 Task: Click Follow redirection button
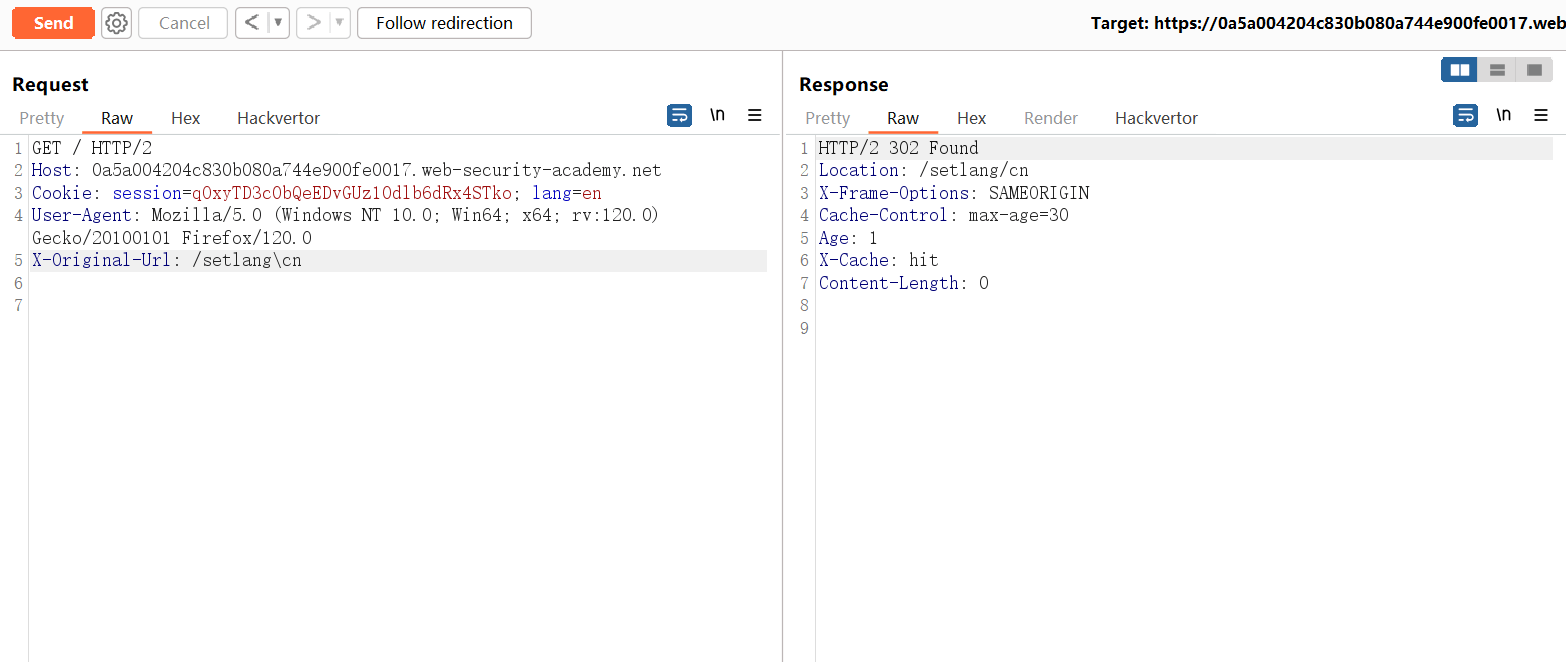[x=444, y=23]
